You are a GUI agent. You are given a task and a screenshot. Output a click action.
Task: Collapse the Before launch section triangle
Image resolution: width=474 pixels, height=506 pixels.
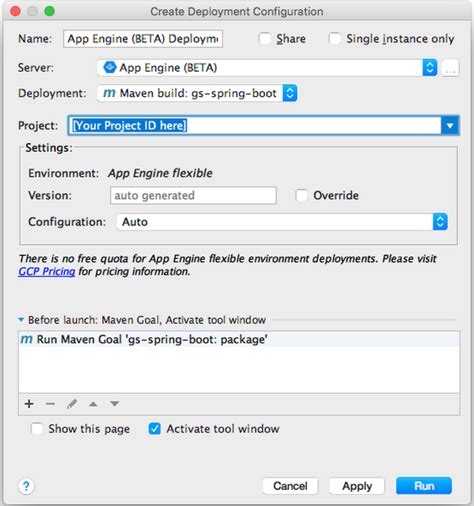21,320
